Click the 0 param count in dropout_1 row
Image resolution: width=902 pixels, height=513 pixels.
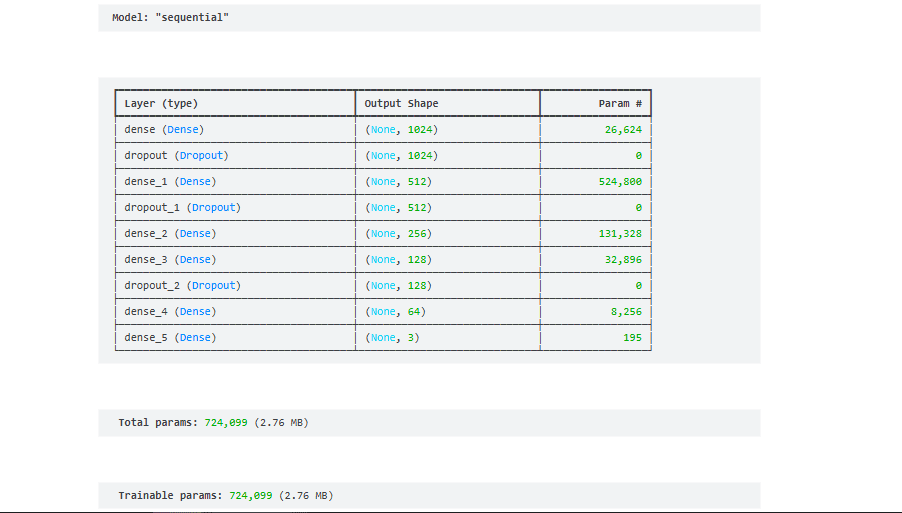[x=639, y=207]
